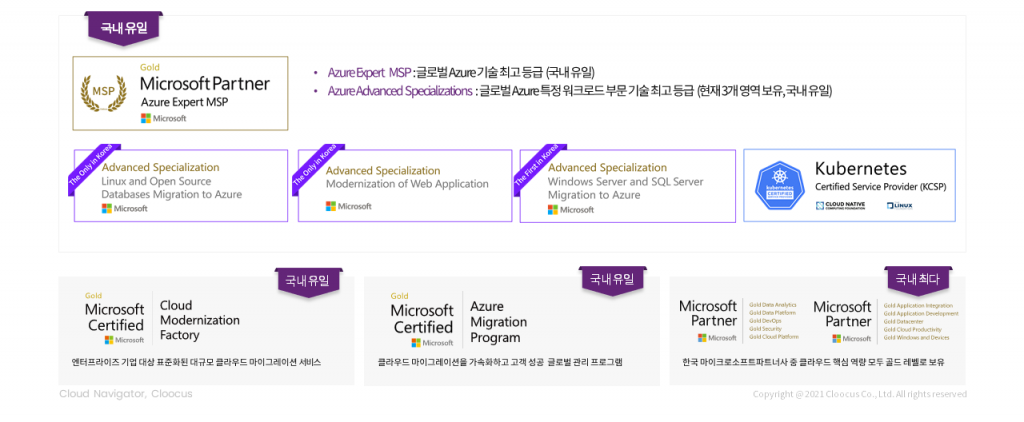This screenshot has width=1024, height=422.
Task: Click the Cloud Native Computing Foundation logo
Action: (x=840, y=206)
